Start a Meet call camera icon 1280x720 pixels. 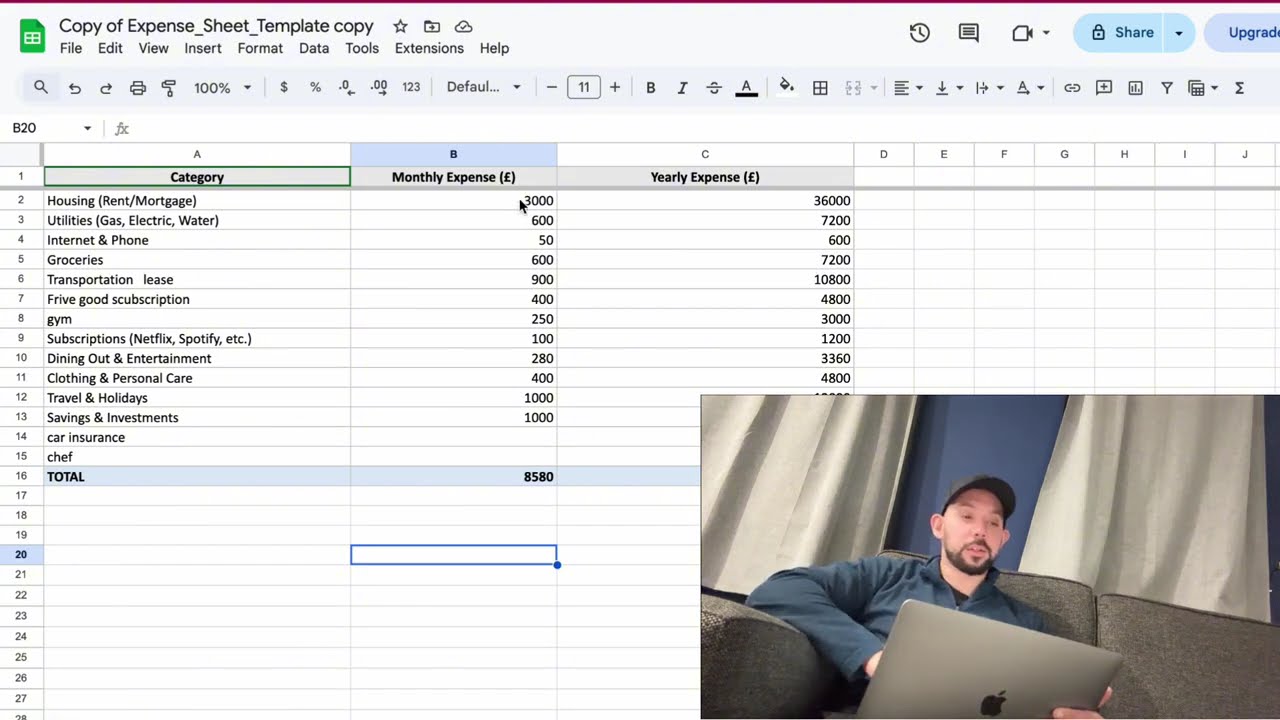click(x=1022, y=33)
